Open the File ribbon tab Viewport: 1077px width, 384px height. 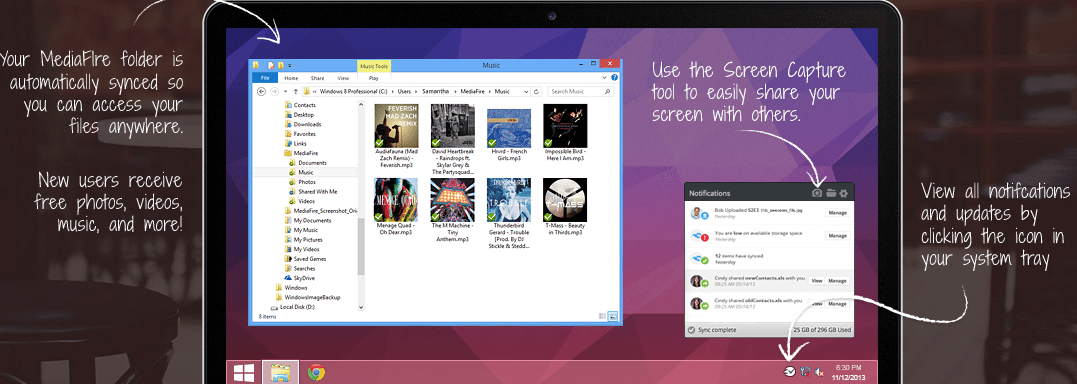[264, 78]
